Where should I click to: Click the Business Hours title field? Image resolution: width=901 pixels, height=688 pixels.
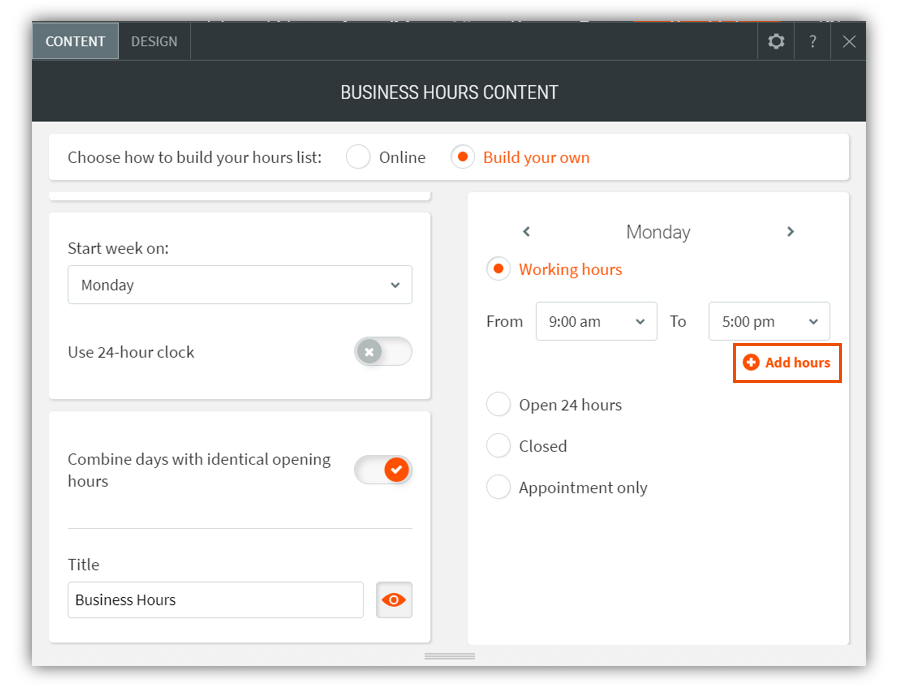click(x=216, y=600)
